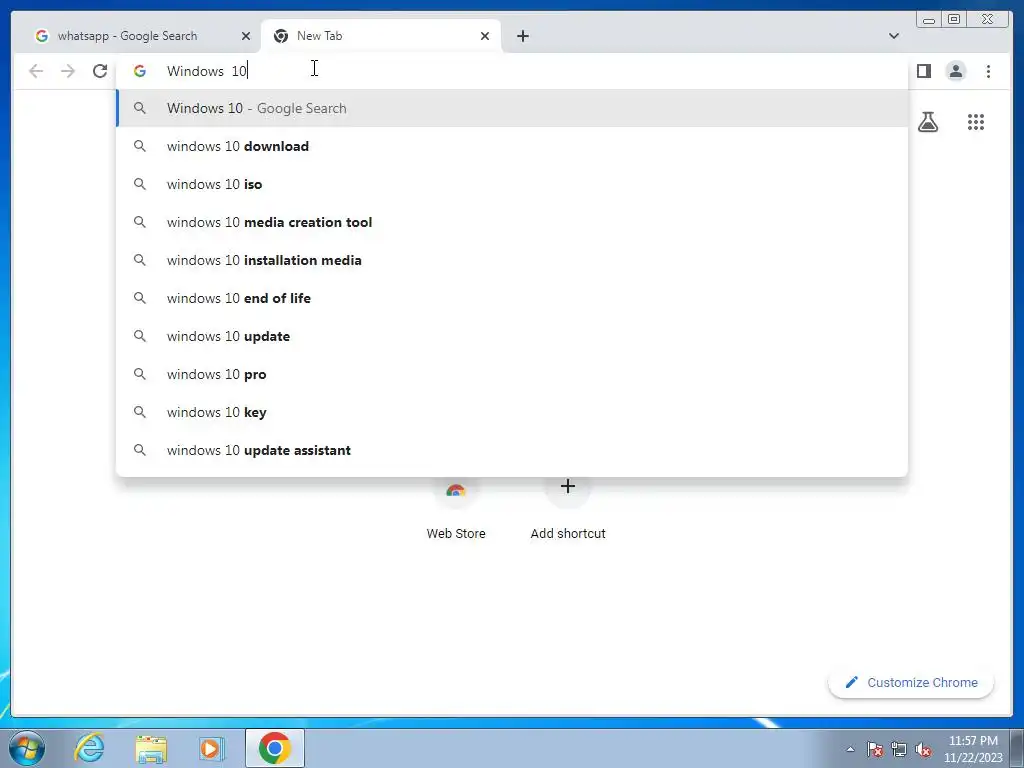Click the Action Center flag icon
The width and height of the screenshot is (1024, 768).
[x=875, y=749]
